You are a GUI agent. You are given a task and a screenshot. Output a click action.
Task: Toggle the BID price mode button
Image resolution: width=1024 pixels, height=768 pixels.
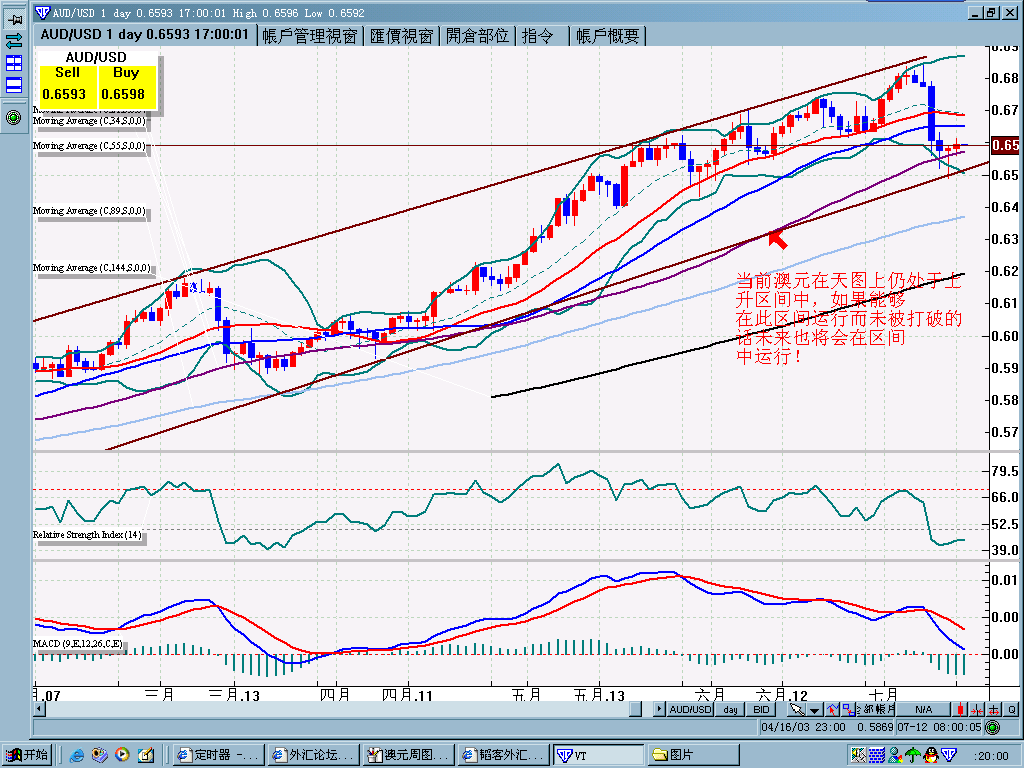[x=761, y=709]
